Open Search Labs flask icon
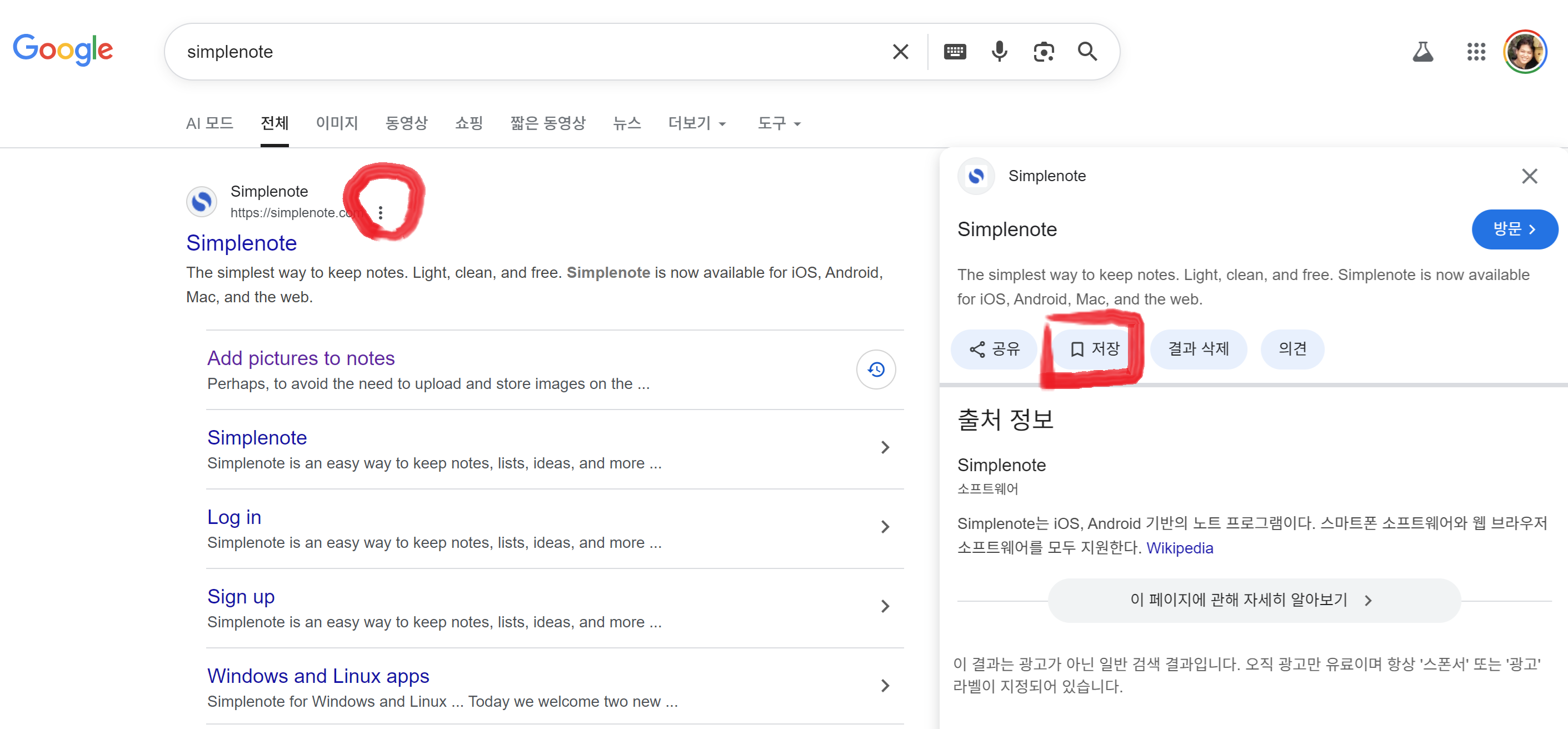Image resolution: width=1568 pixels, height=729 pixels. point(1422,52)
